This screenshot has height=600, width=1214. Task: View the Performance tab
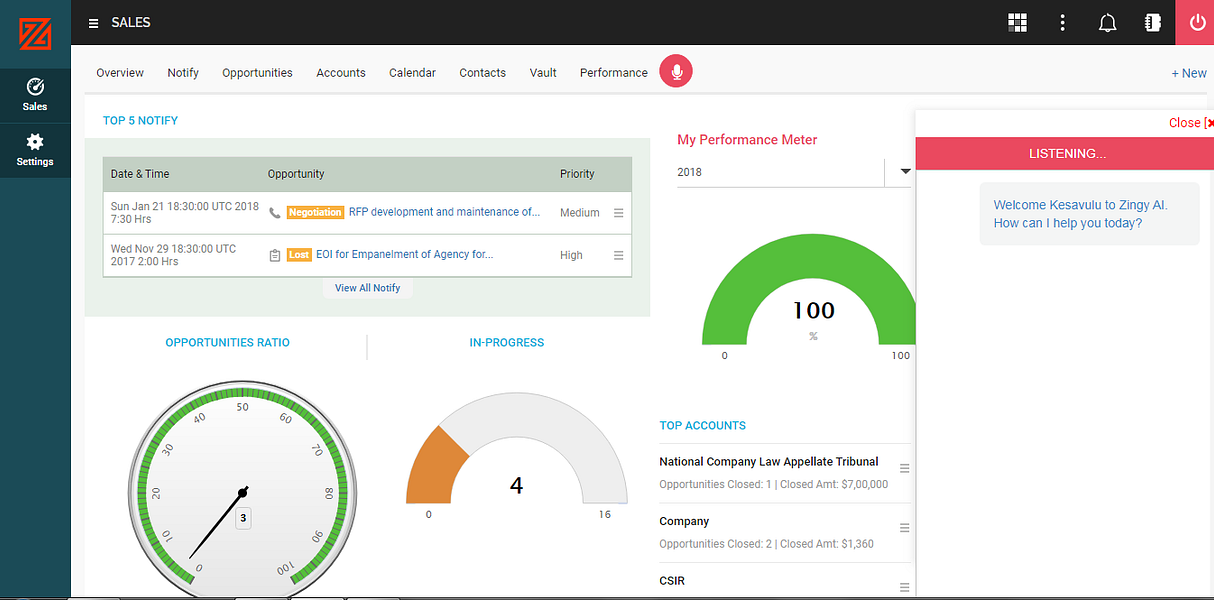(614, 73)
